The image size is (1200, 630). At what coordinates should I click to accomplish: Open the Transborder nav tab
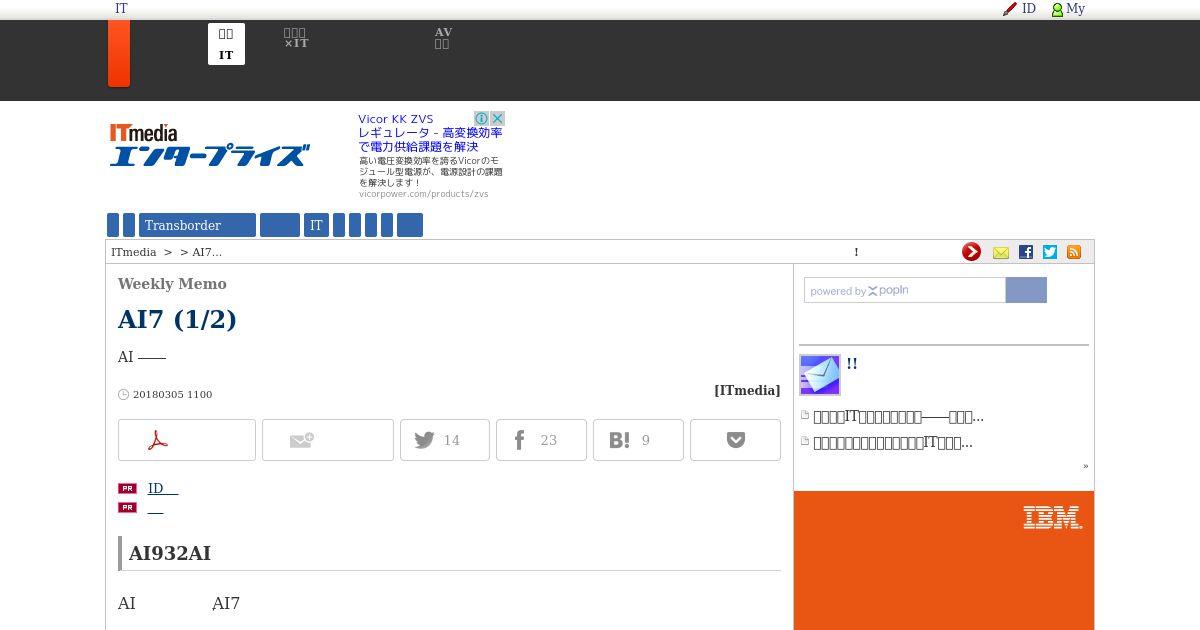pyautogui.click(x=197, y=225)
